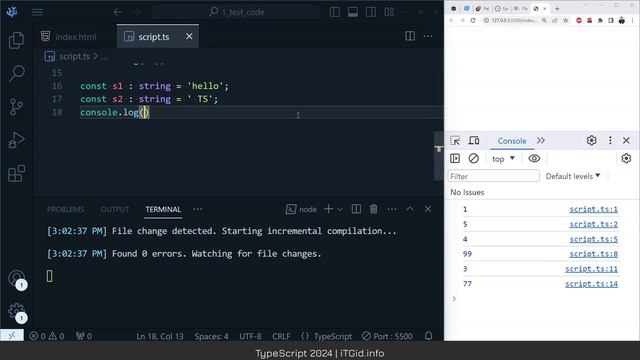Image resolution: width=640 pixels, height=360 pixels.
Task: Click Ln 18, Col 13 status item
Action: [x=160, y=336]
